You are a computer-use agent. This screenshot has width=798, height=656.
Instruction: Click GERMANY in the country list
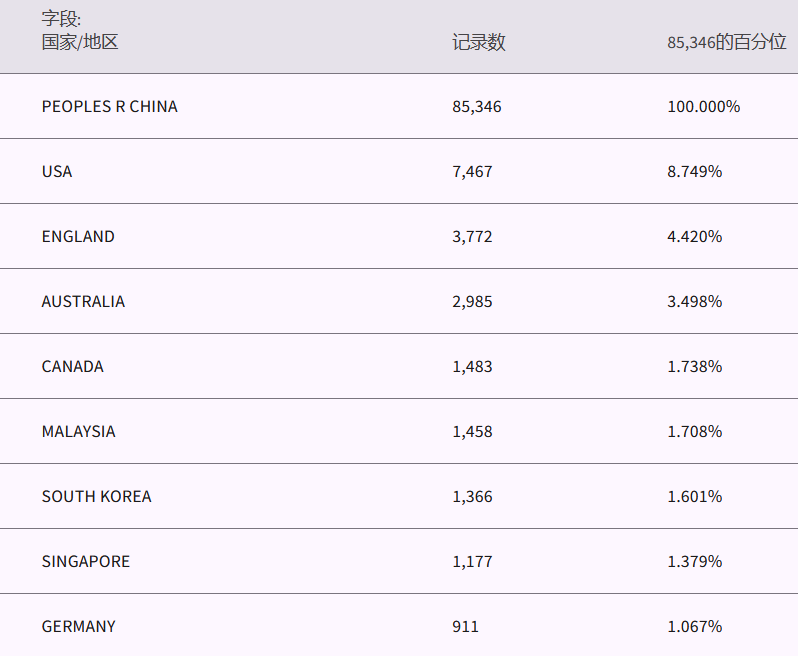point(78,626)
